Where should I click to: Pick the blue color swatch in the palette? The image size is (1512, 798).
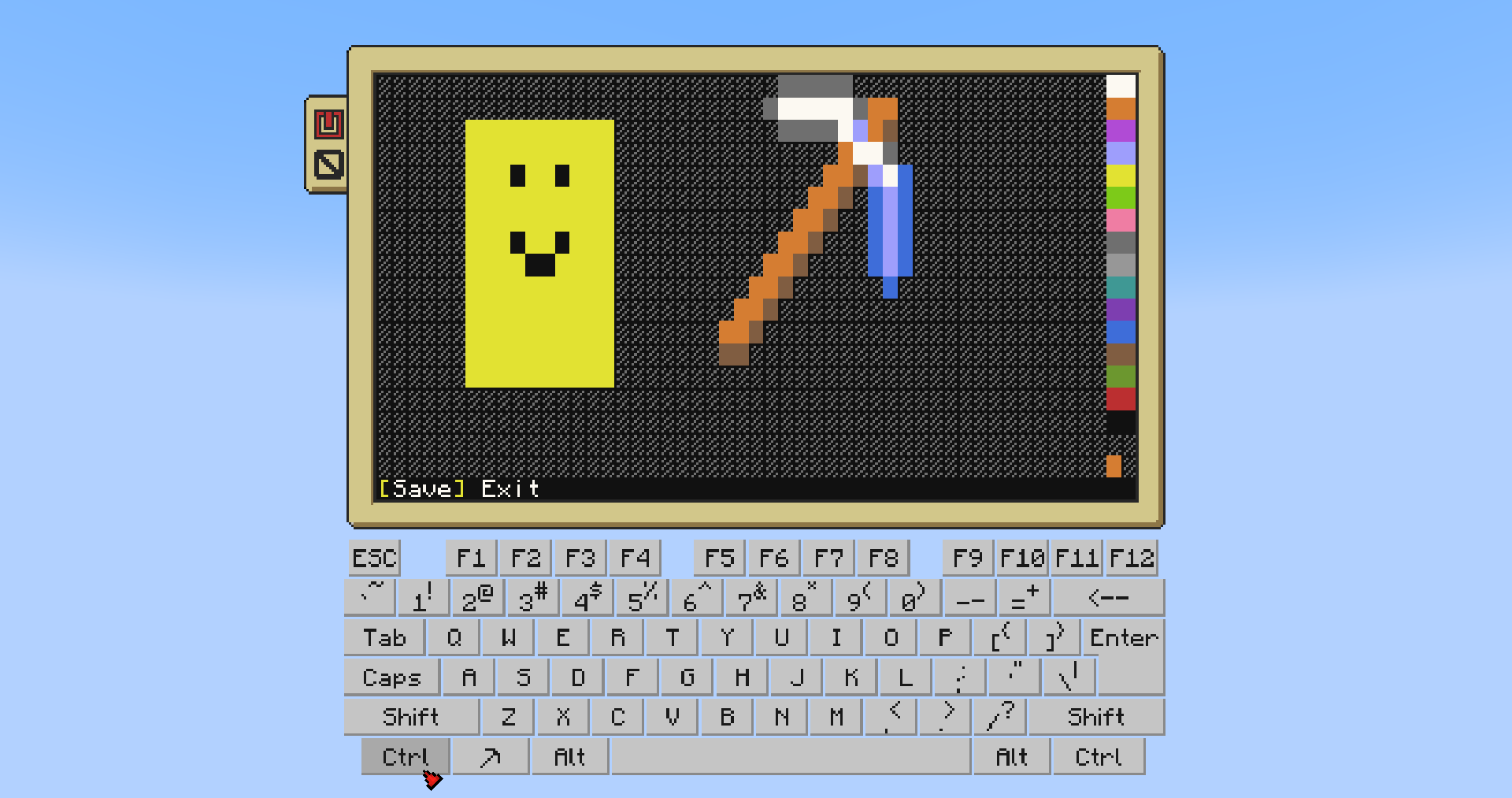(x=1121, y=332)
